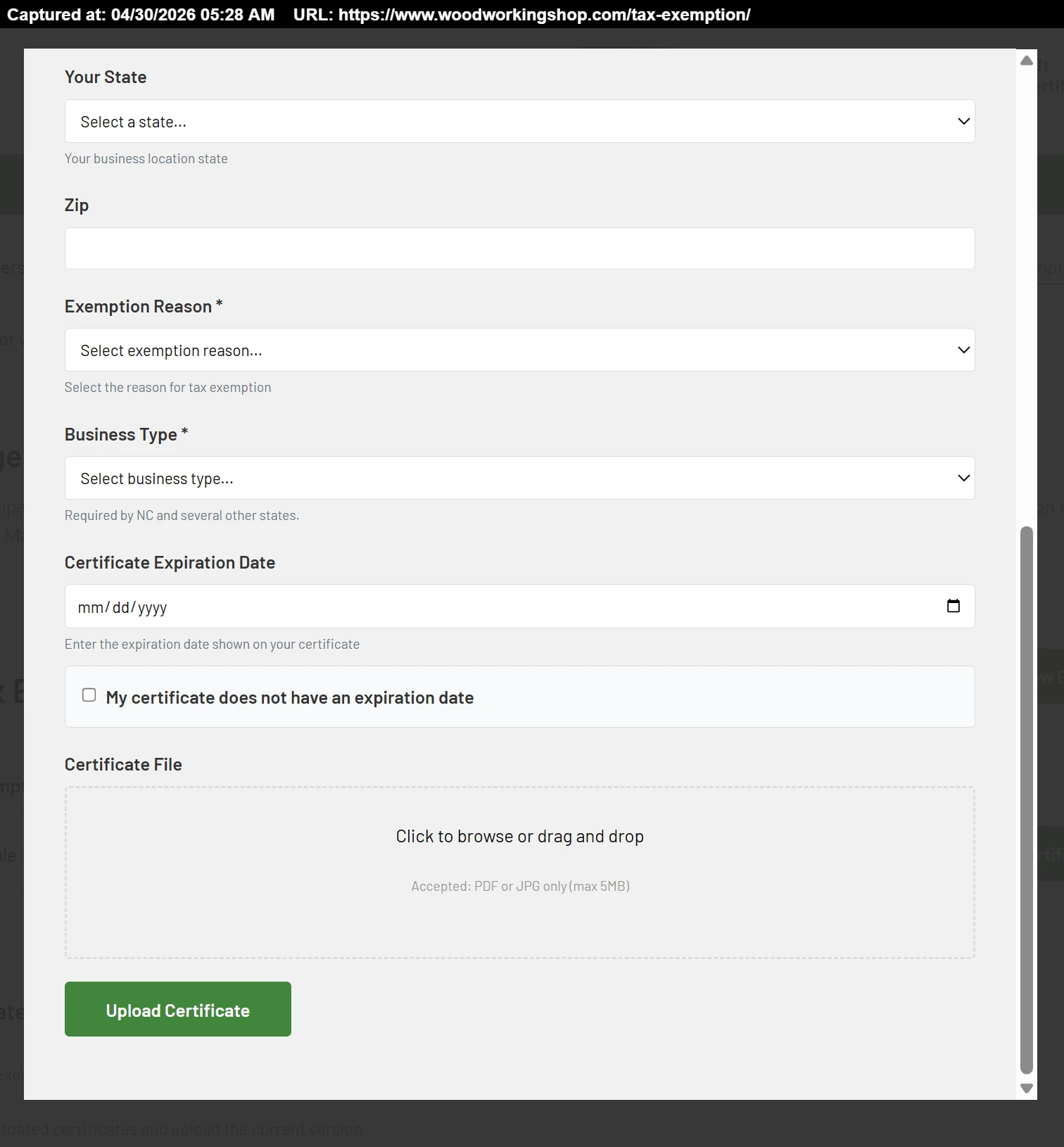Image resolution: width=1064 pixels, height=1147 pixels.
Task: Click the 'Your State' heading label
Action: (x=106, y=77)
